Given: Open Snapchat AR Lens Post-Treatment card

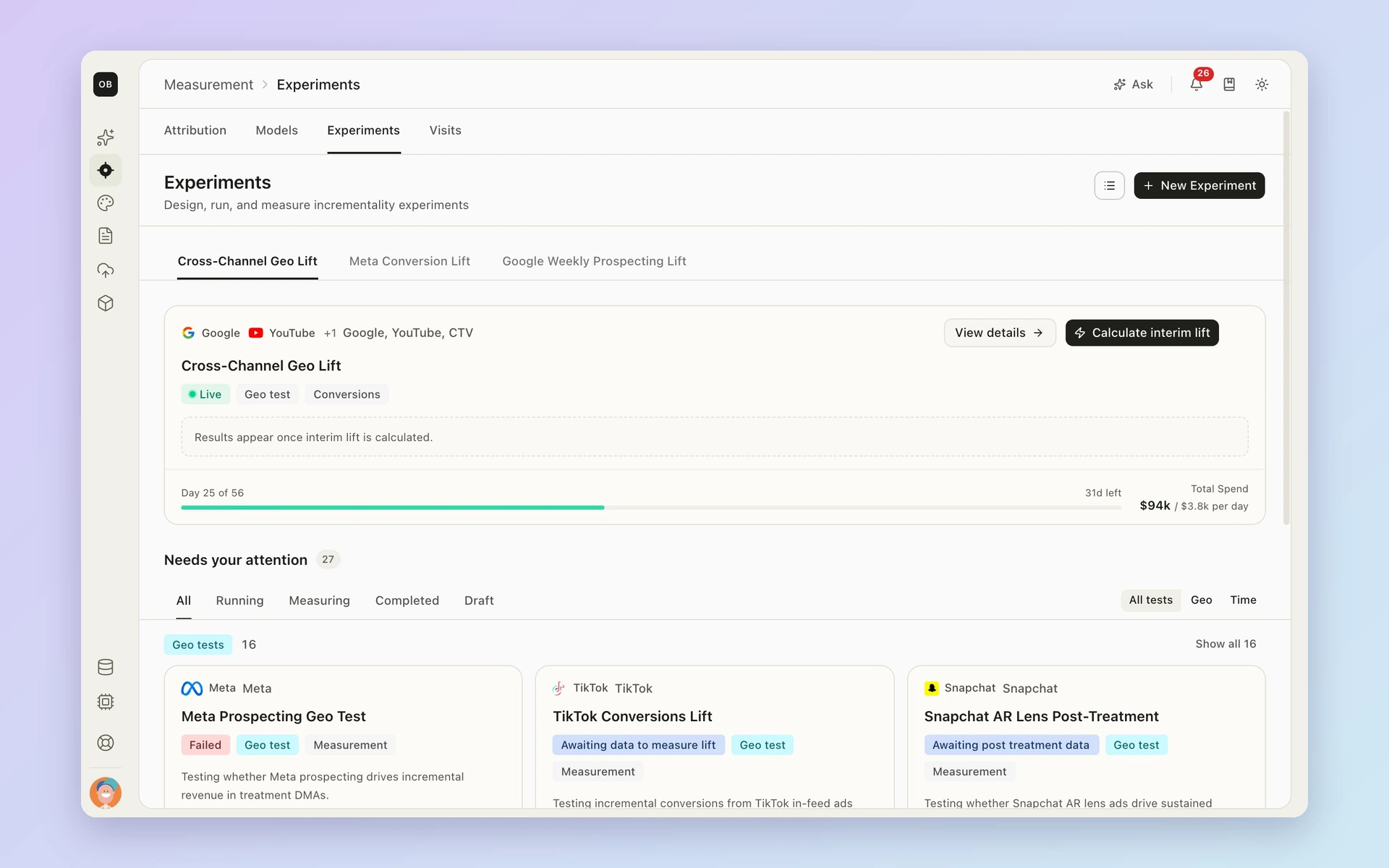Looking at the screenshot, I should click(1086, 737).
